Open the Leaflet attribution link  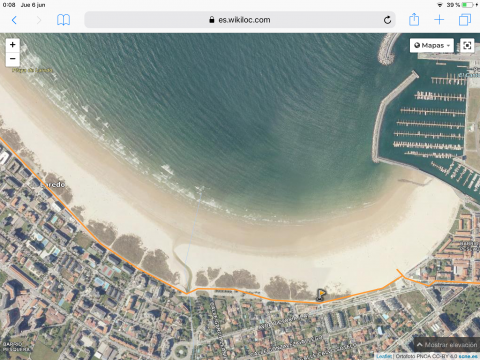pyautogui.click(x=384, y=356)
